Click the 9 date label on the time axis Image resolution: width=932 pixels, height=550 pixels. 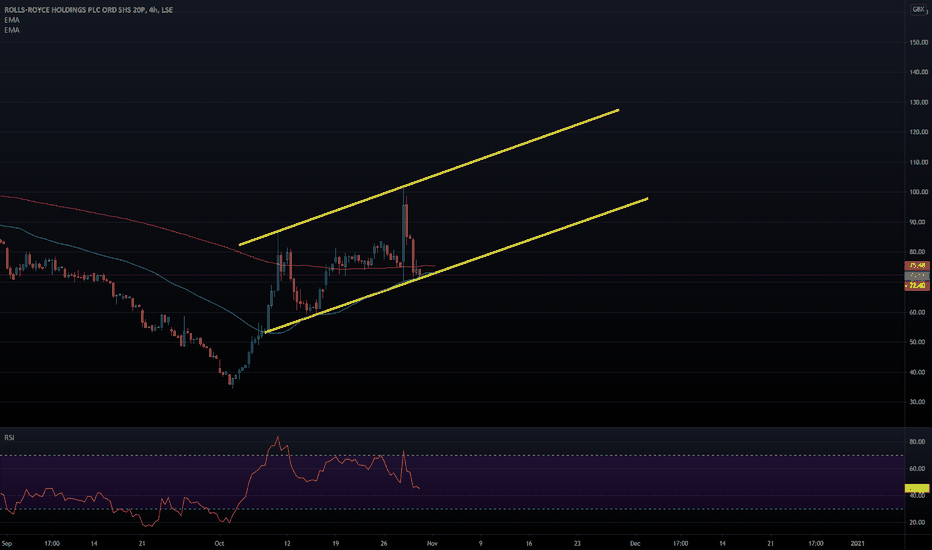480,543
